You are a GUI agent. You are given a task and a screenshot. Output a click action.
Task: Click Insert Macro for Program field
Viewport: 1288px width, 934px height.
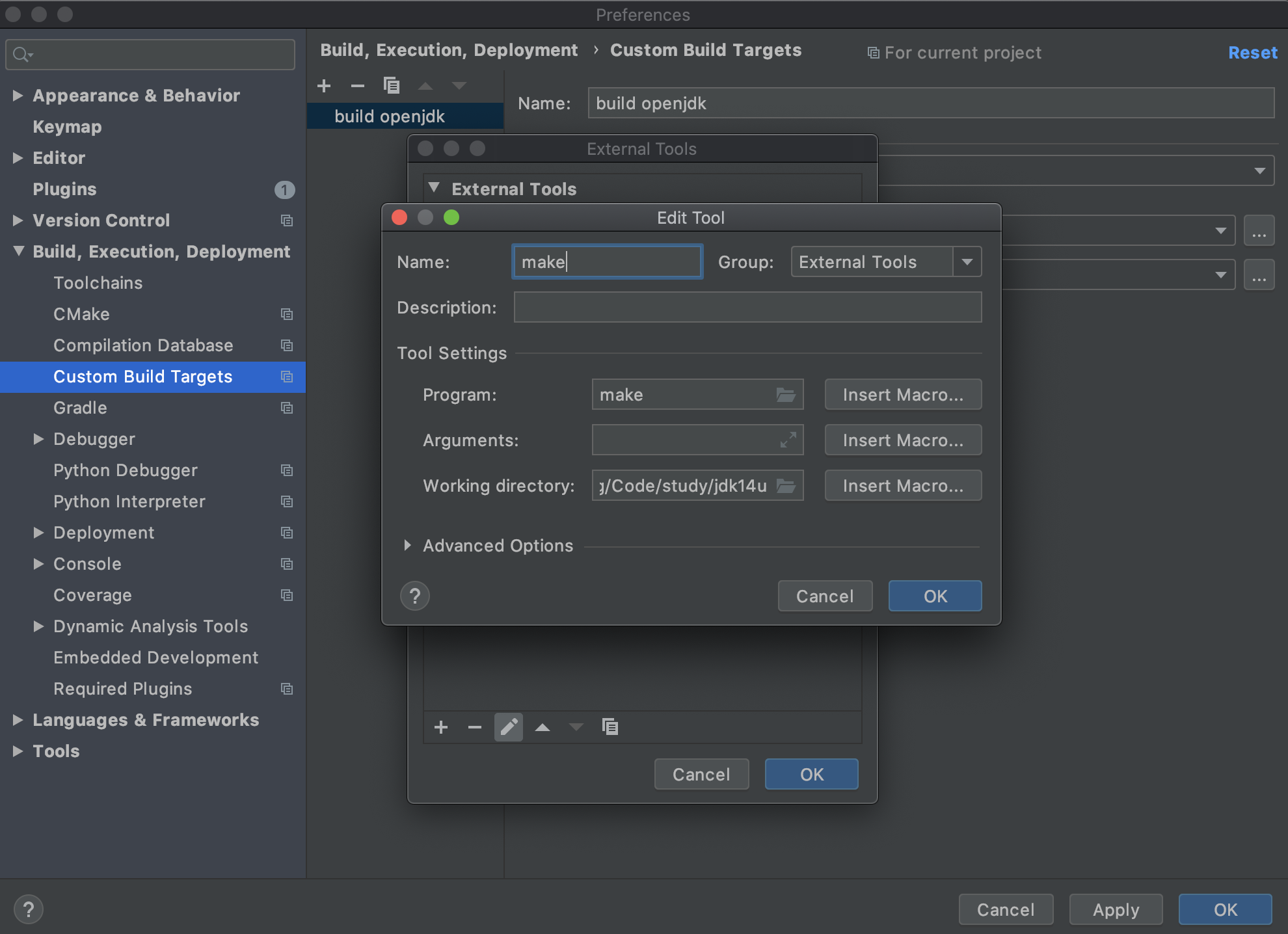point(900,394)
